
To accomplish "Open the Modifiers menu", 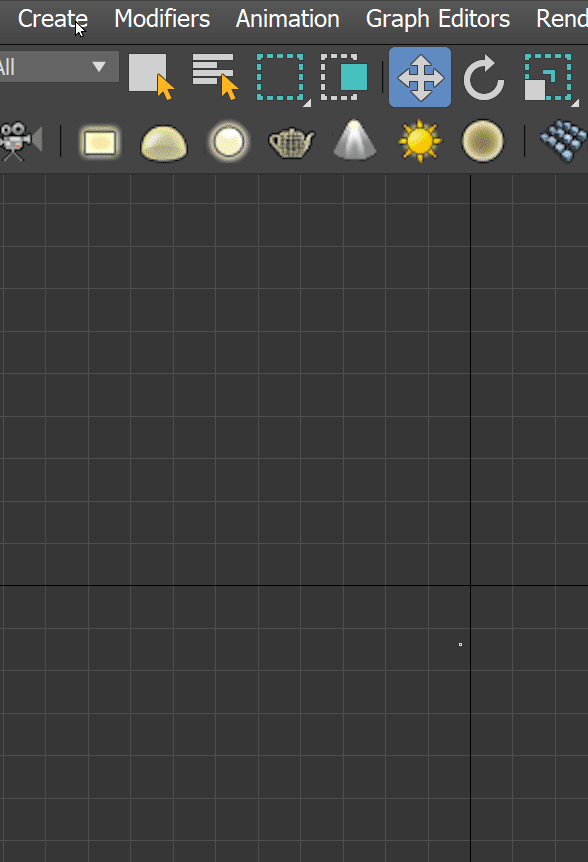I will click(162, 19).
